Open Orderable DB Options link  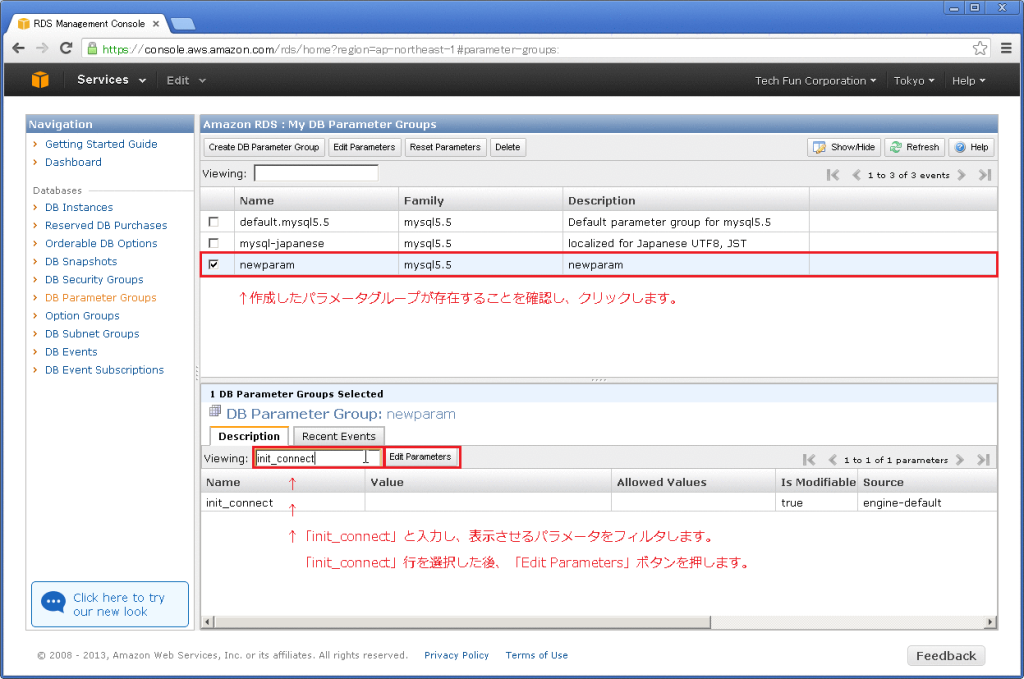pos(101,244)
